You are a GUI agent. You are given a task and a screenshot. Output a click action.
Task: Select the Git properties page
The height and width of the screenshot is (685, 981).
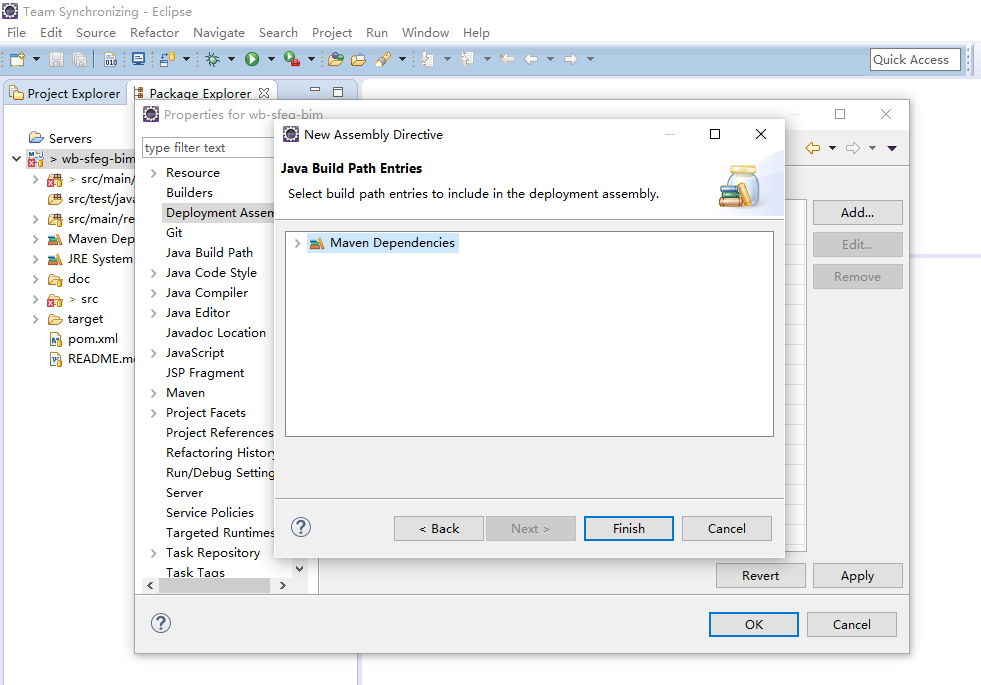(x=174, y=233)
